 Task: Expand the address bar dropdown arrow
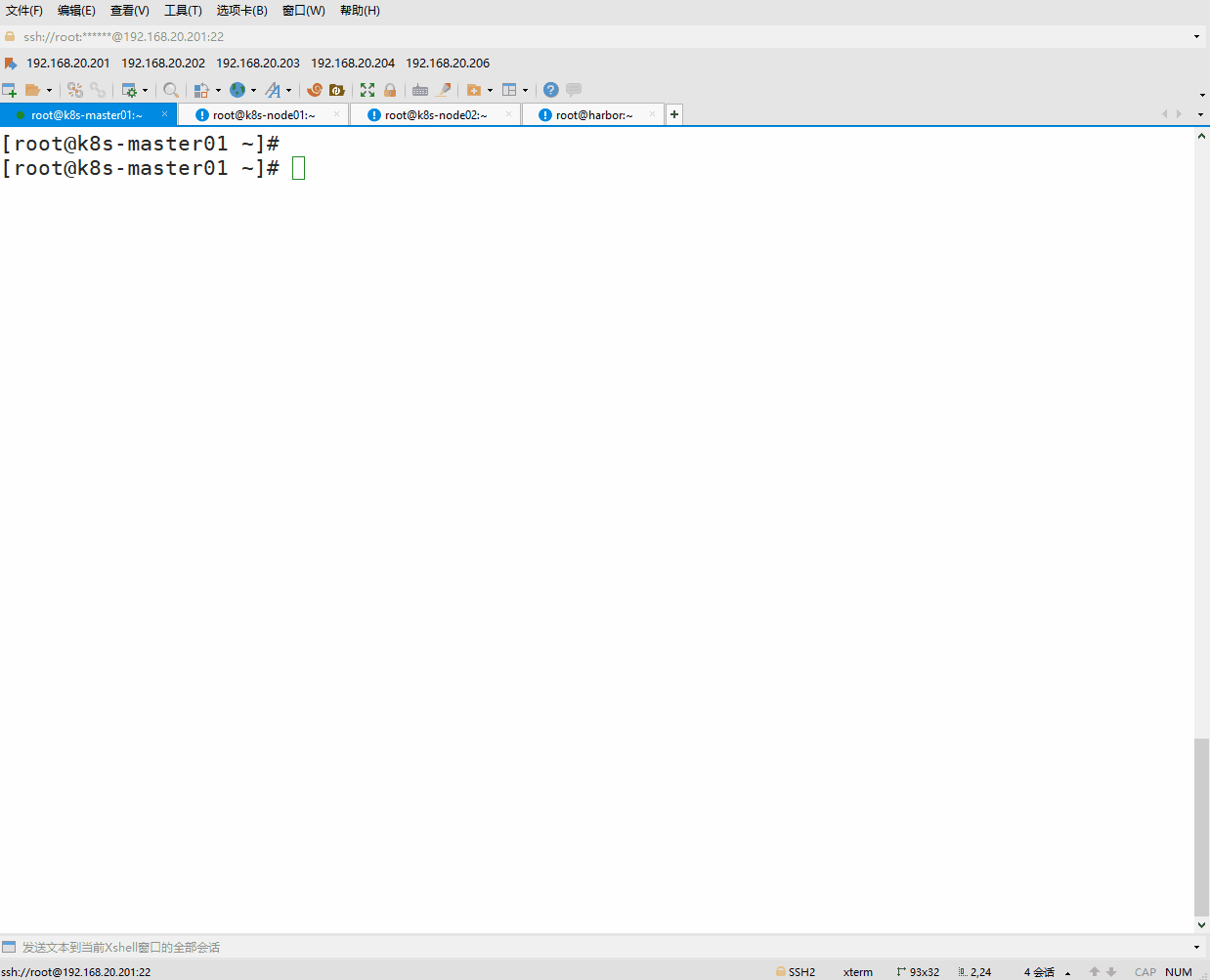[1196, 37]
